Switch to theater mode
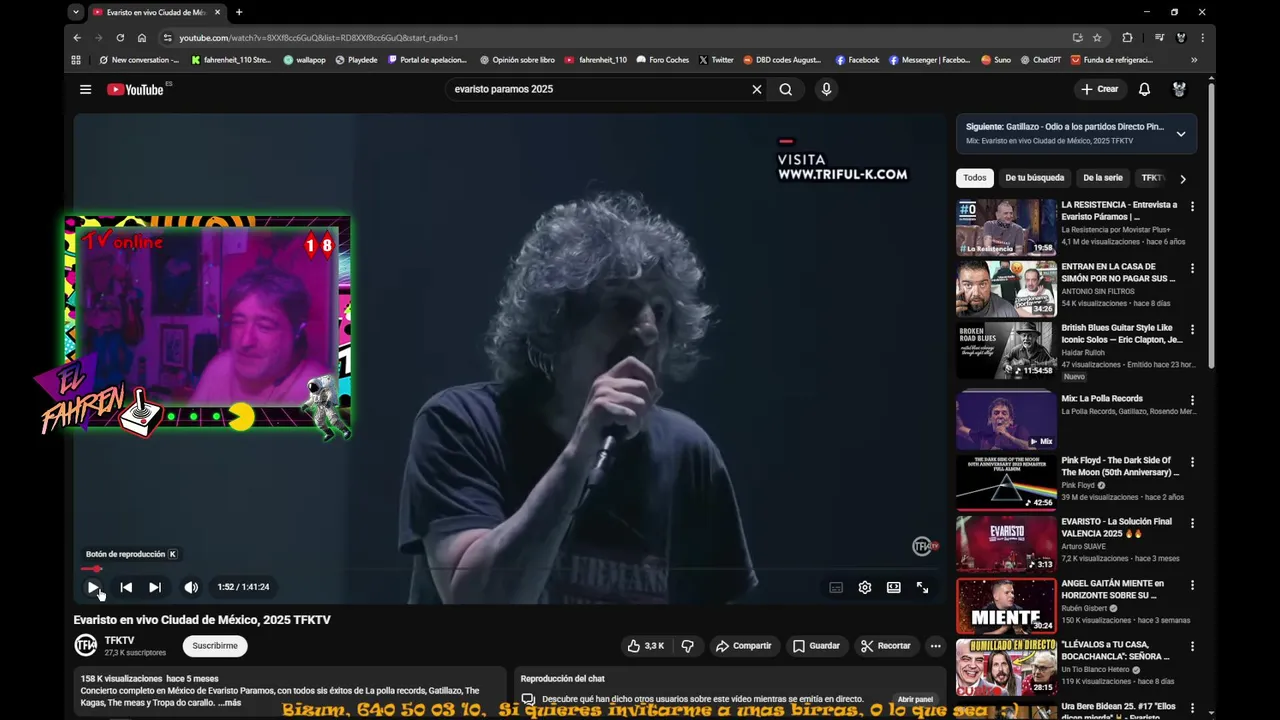The width and height of the screenshot is (1280, 720). tap(893, 587)
